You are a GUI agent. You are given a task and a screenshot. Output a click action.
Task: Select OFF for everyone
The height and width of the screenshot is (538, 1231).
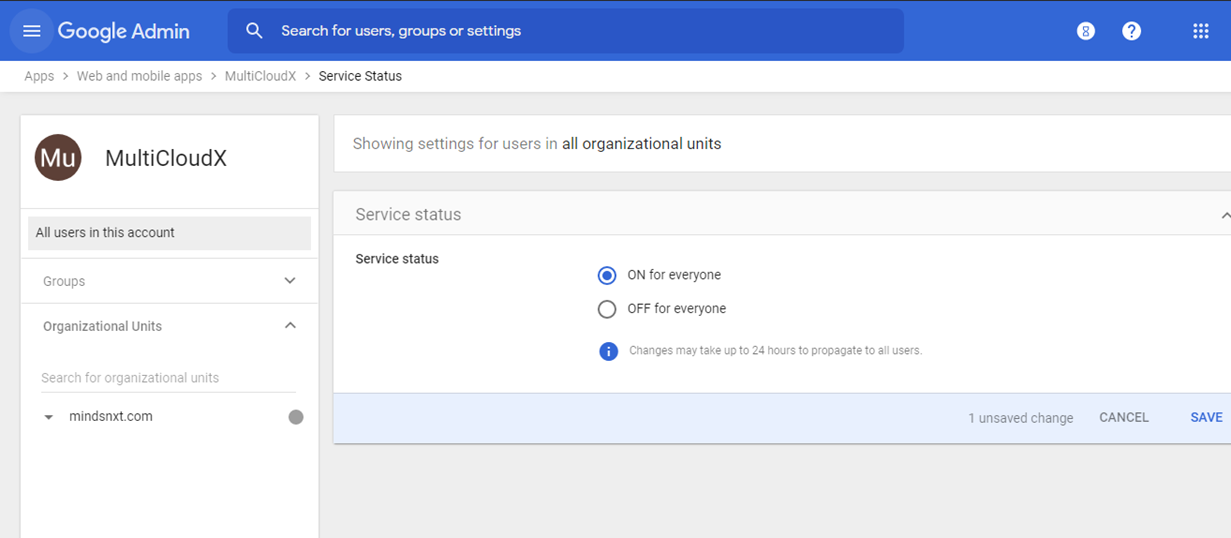coord(607,309)
